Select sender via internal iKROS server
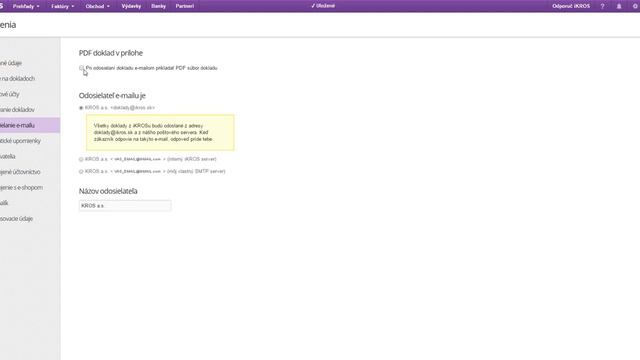 [81, 159]
